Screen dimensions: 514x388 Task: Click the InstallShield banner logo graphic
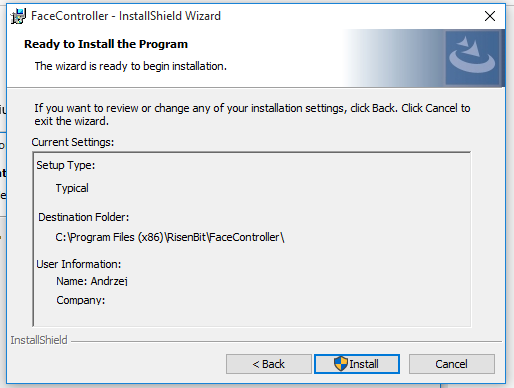[x=473, y=58]
